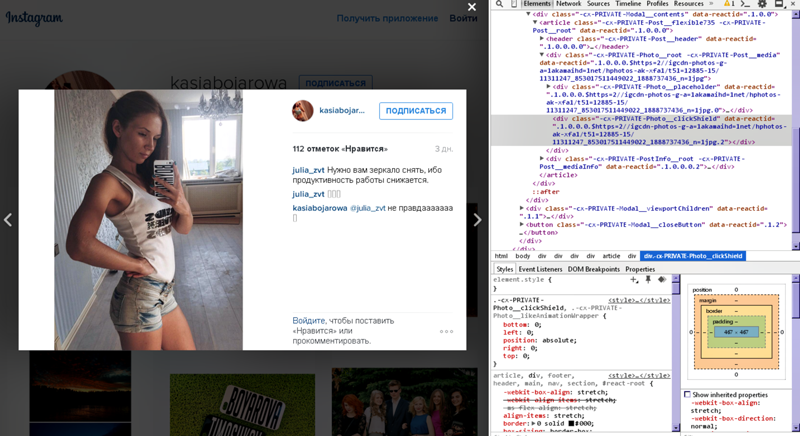Click the ::after pseudo-element node
Viewport: 800px width, 436px height.
coord(545,192)
